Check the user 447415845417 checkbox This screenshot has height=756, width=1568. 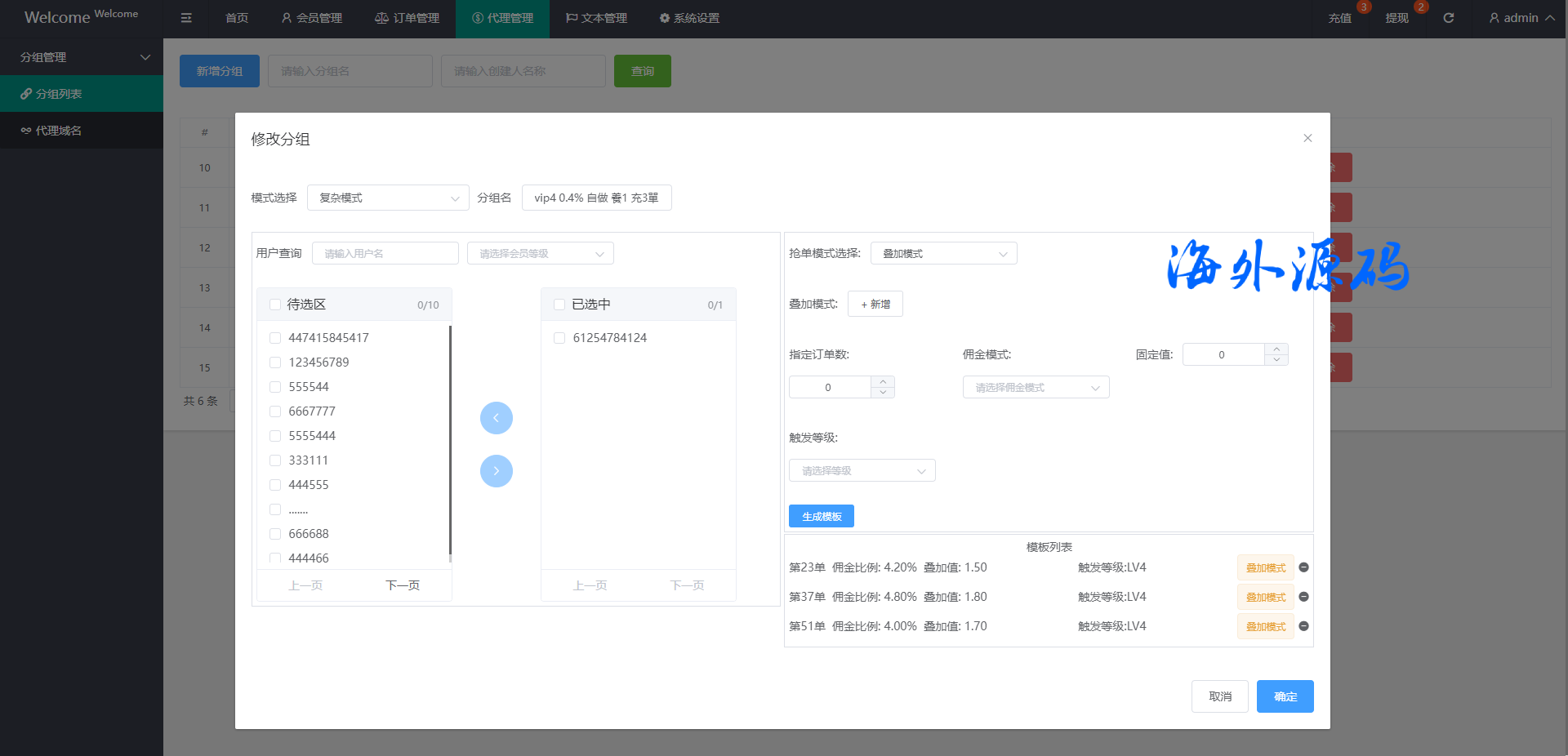[275, 338]
